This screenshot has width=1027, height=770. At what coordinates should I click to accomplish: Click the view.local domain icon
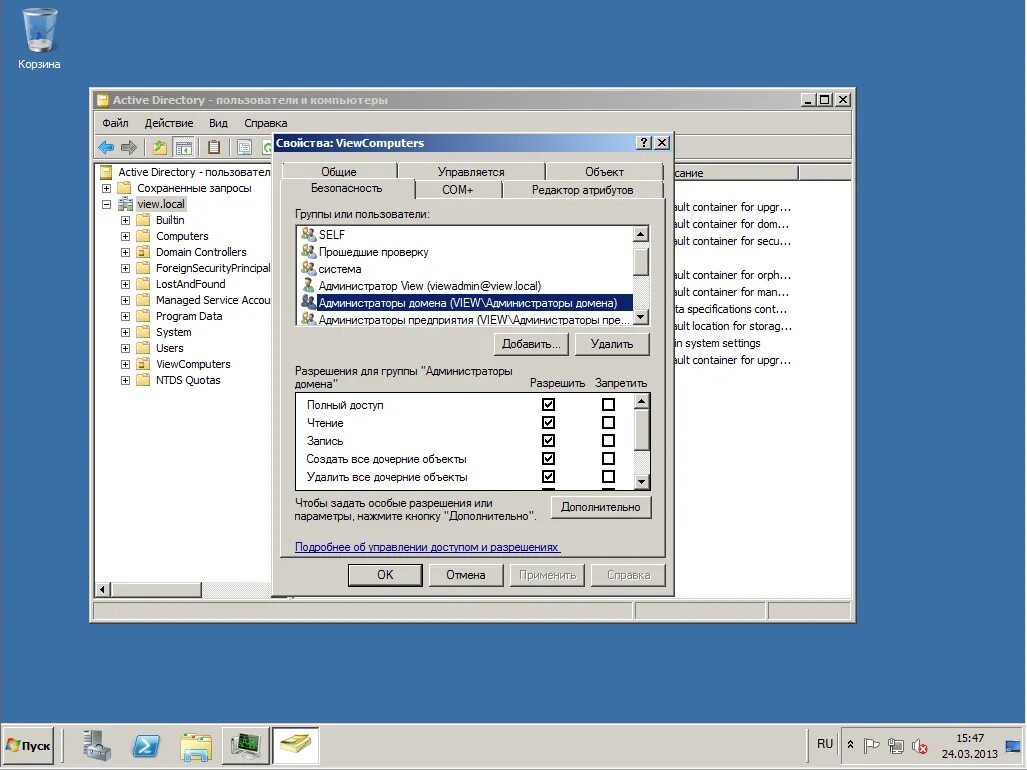[126, 204]
